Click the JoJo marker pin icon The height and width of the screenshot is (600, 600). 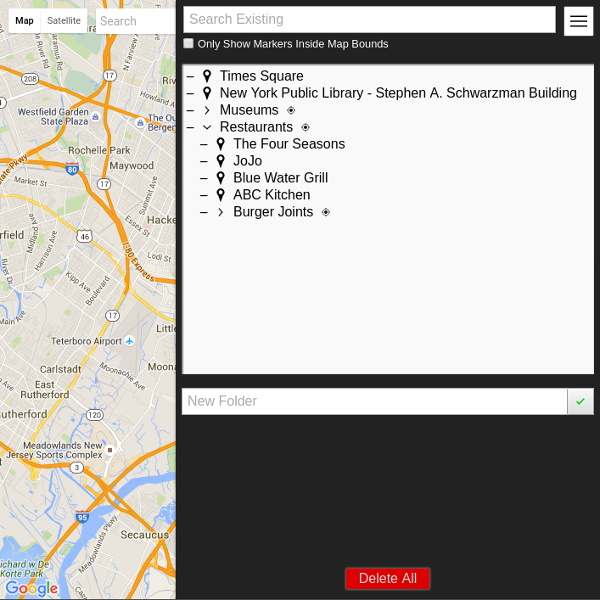[221, 161]
